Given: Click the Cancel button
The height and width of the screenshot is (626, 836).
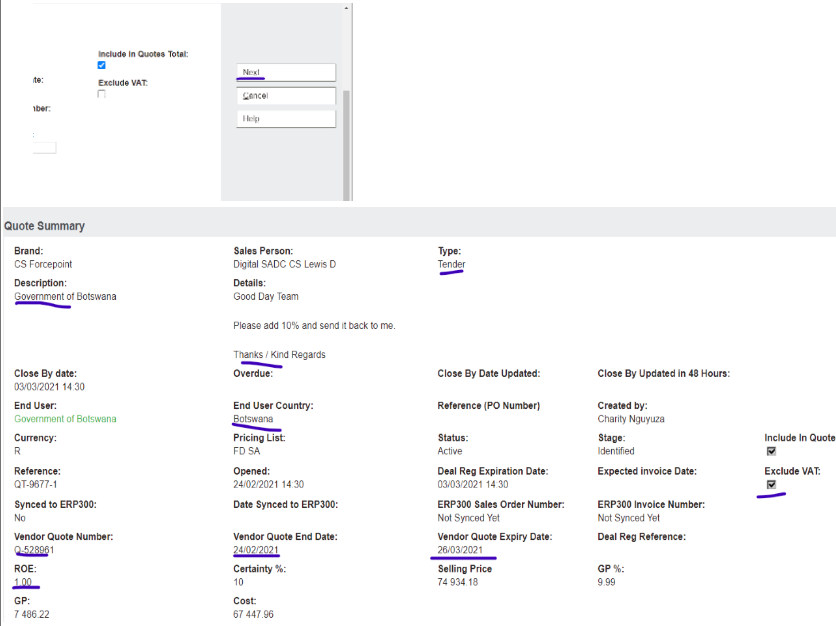Looking at the screenshot, I should click(286, 96).
